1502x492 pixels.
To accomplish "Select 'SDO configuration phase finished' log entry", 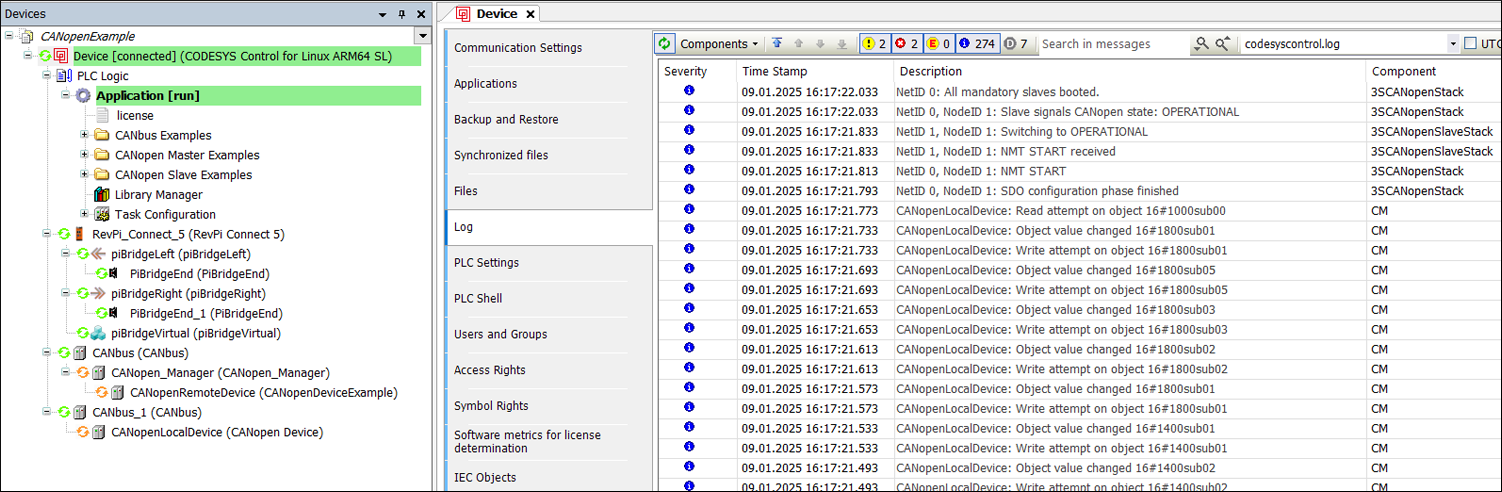I will click(x=1080, y=191).
